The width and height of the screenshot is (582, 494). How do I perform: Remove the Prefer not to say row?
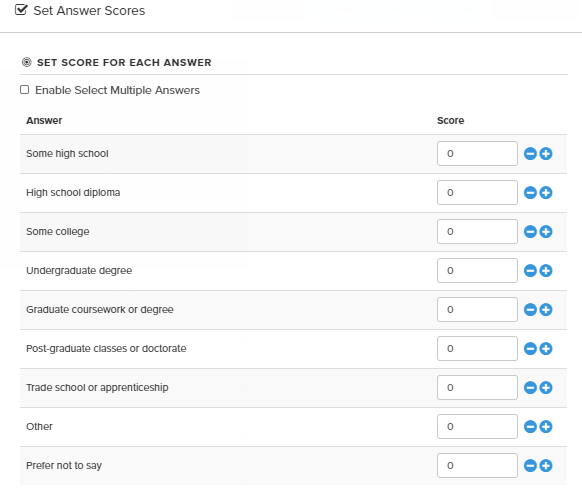coord(530,465)
